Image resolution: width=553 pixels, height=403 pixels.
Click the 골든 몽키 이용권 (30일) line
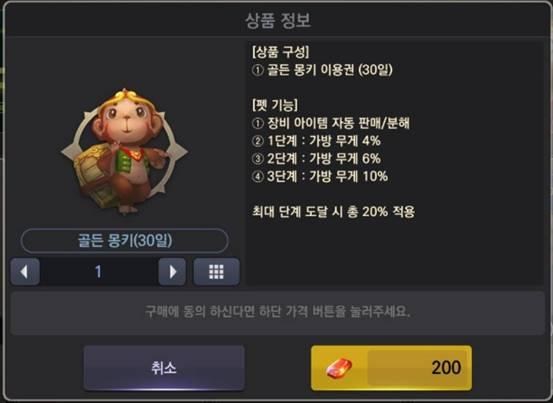(322, 70)
